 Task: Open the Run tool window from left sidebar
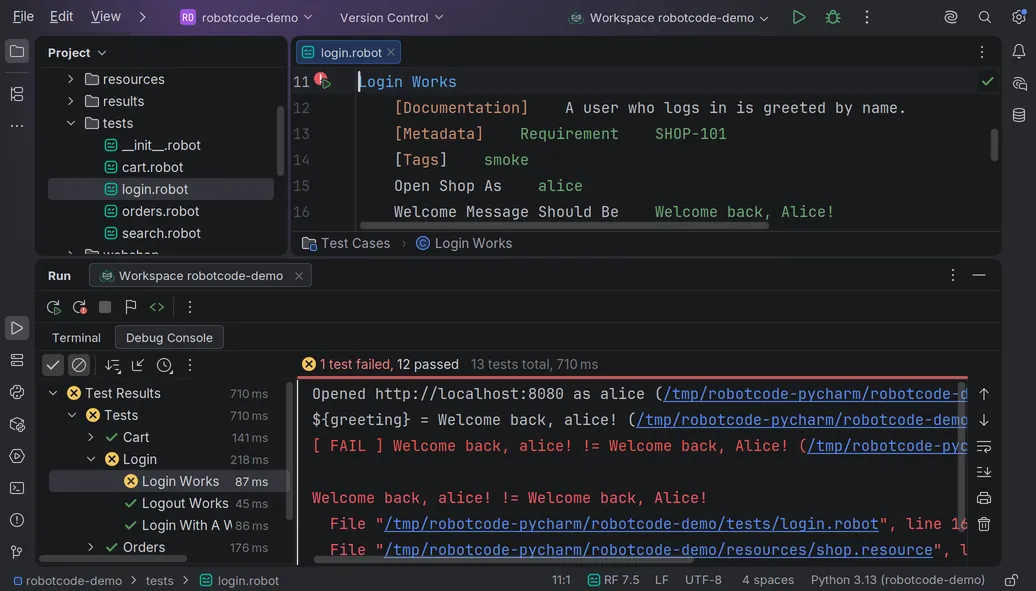click(17, 328)
